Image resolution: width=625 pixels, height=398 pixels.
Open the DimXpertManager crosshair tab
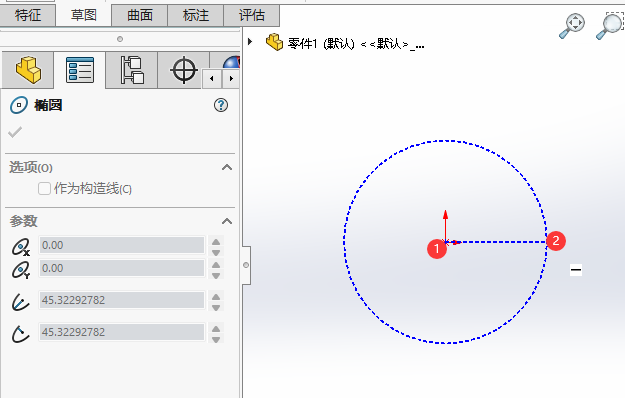(184, 70)
